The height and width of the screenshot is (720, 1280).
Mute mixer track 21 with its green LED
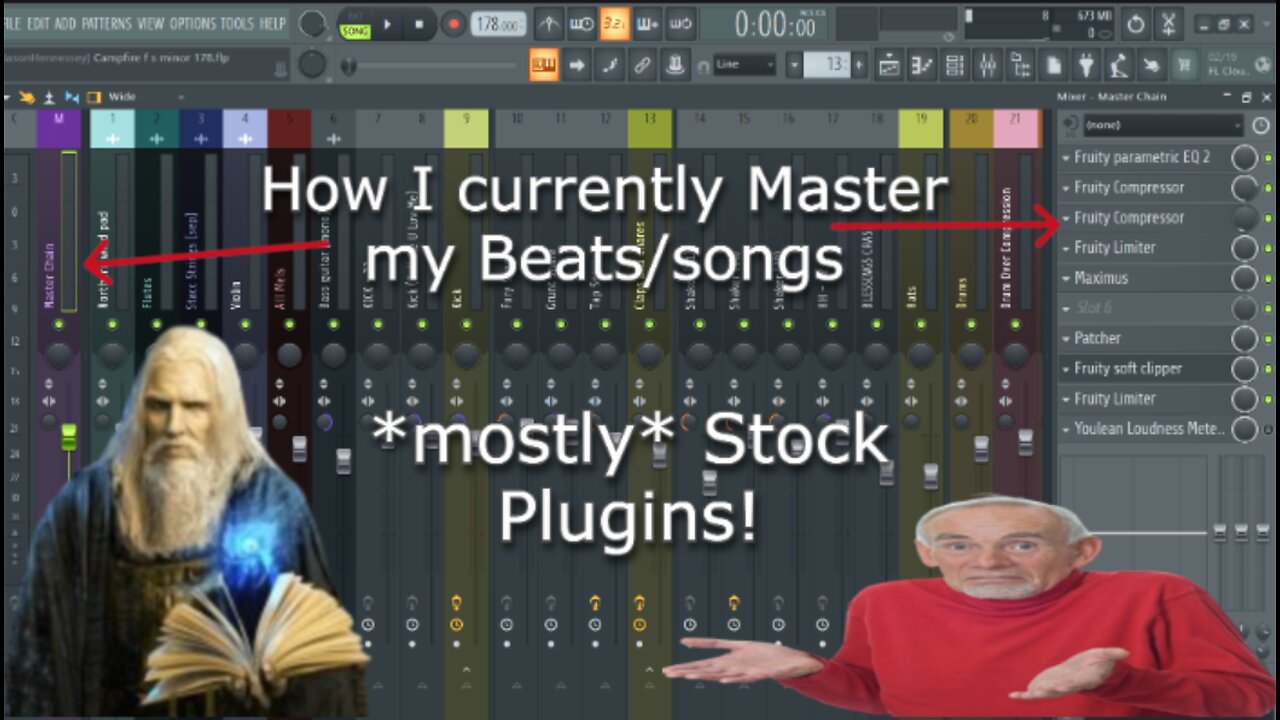(1016, 324)
